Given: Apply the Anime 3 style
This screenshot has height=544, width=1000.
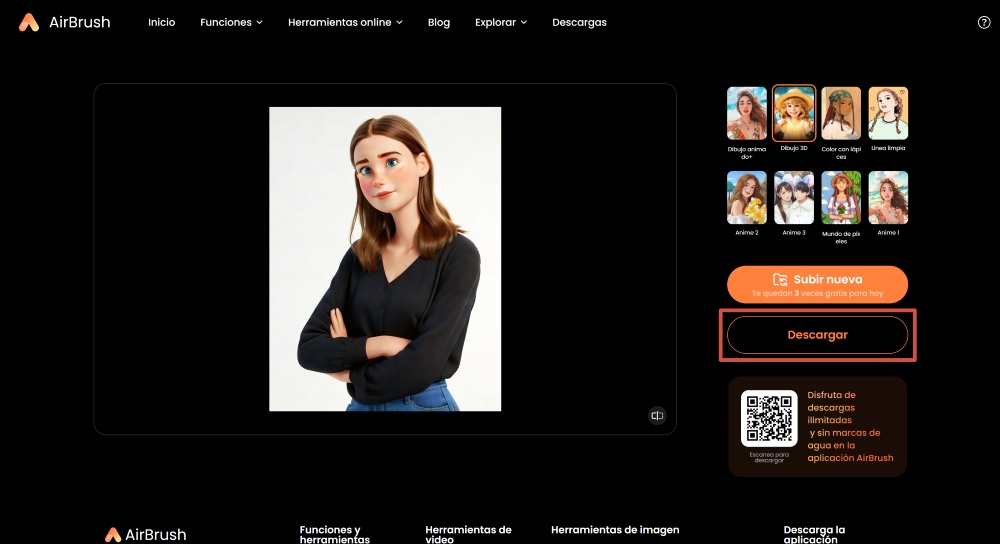Looking at the screenshot, I should (x=794, y=198).
